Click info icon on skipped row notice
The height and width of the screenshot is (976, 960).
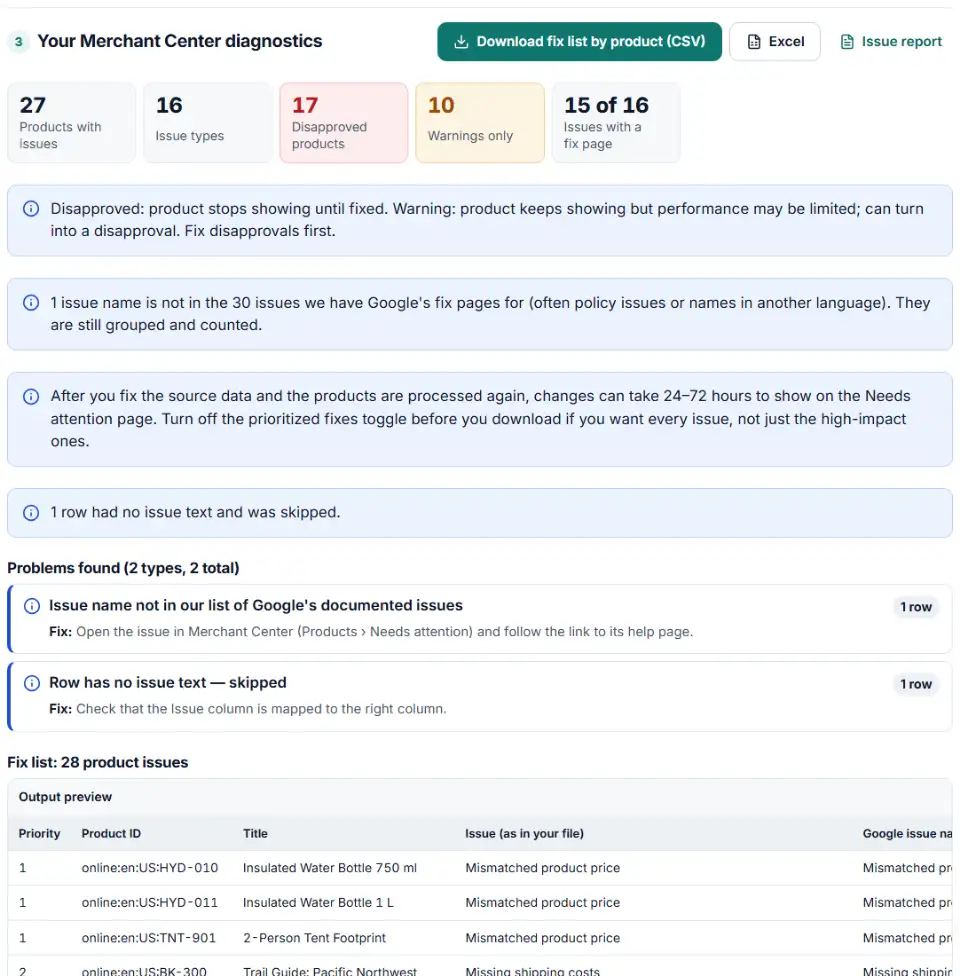point(31,513)
